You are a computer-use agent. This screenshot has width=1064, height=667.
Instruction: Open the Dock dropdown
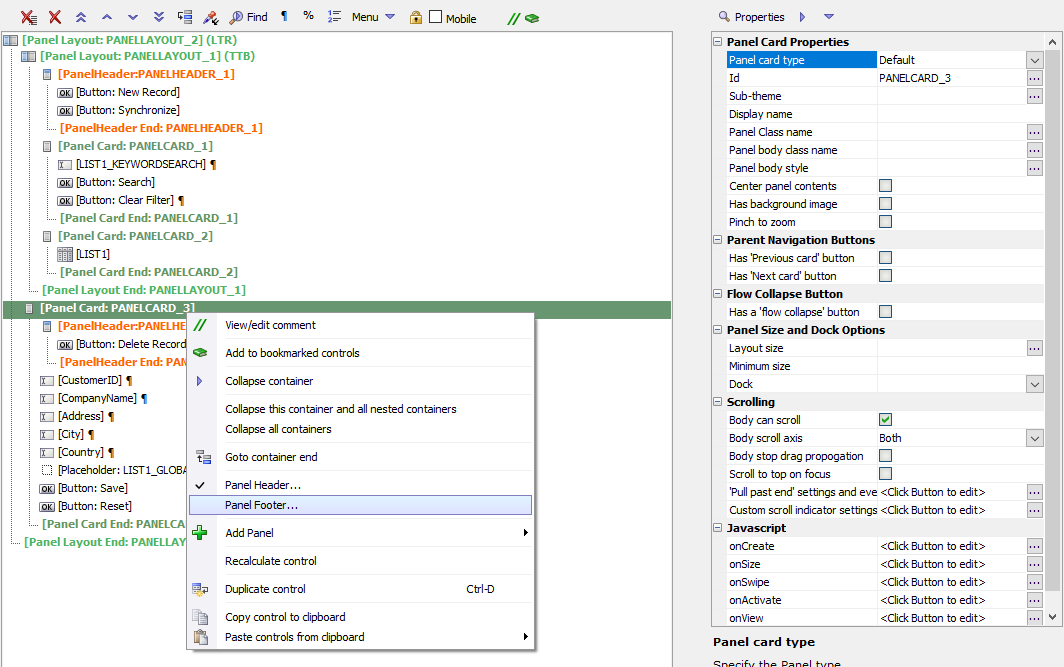1034,383
